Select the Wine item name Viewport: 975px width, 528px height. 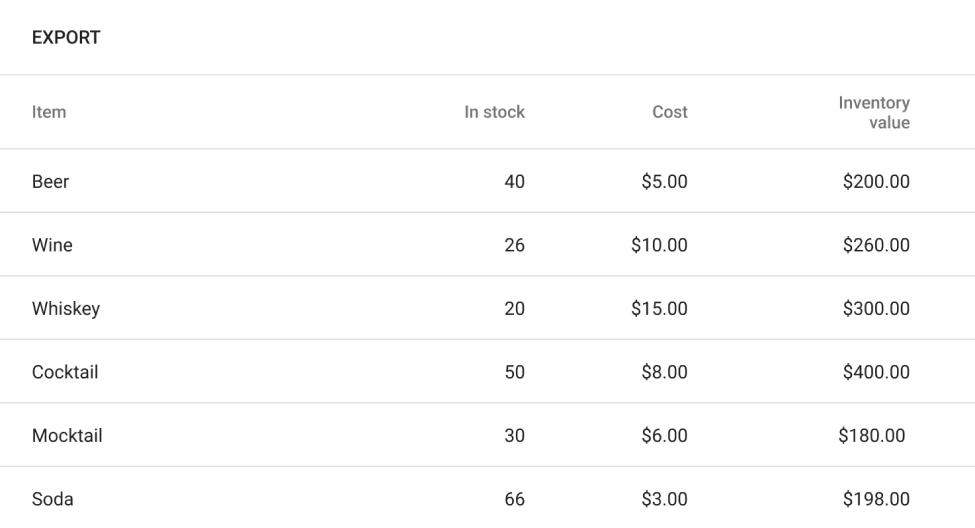click(x=52, y=245)
